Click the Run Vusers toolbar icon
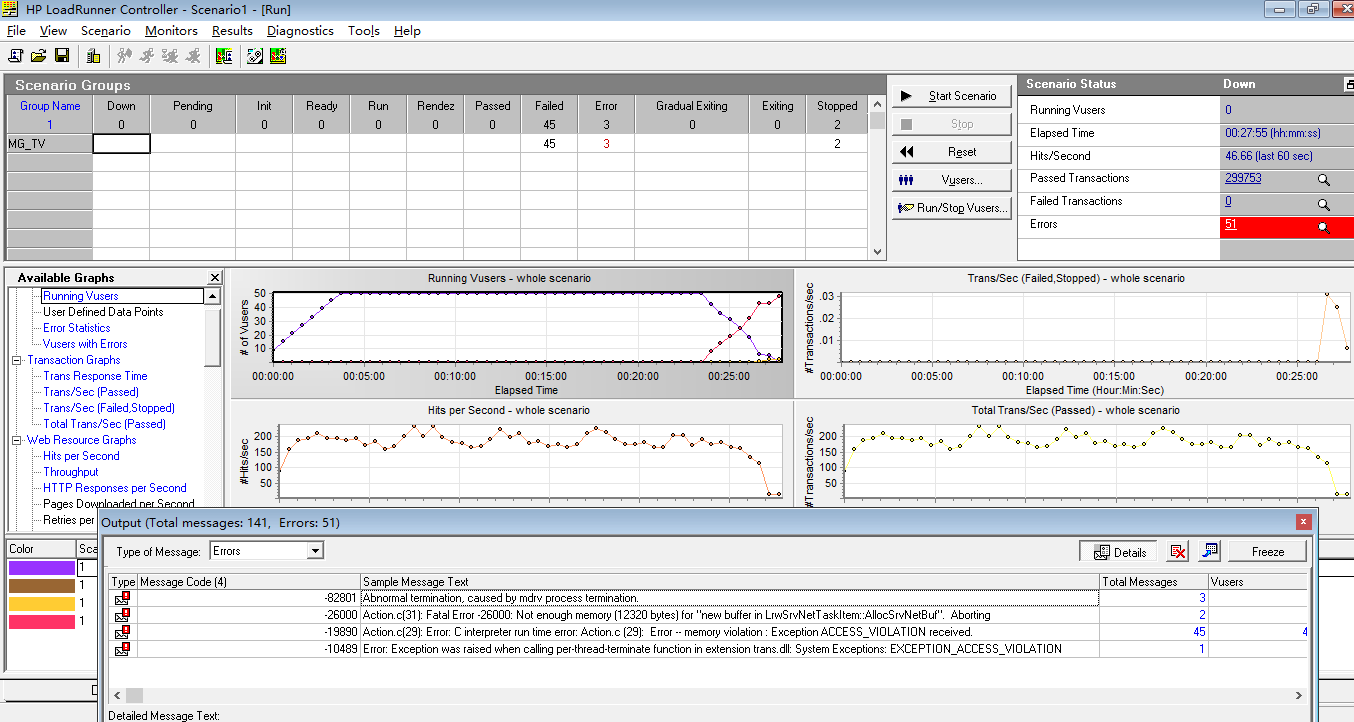Viewport: 1354px width, 722px height. [148, 56]
